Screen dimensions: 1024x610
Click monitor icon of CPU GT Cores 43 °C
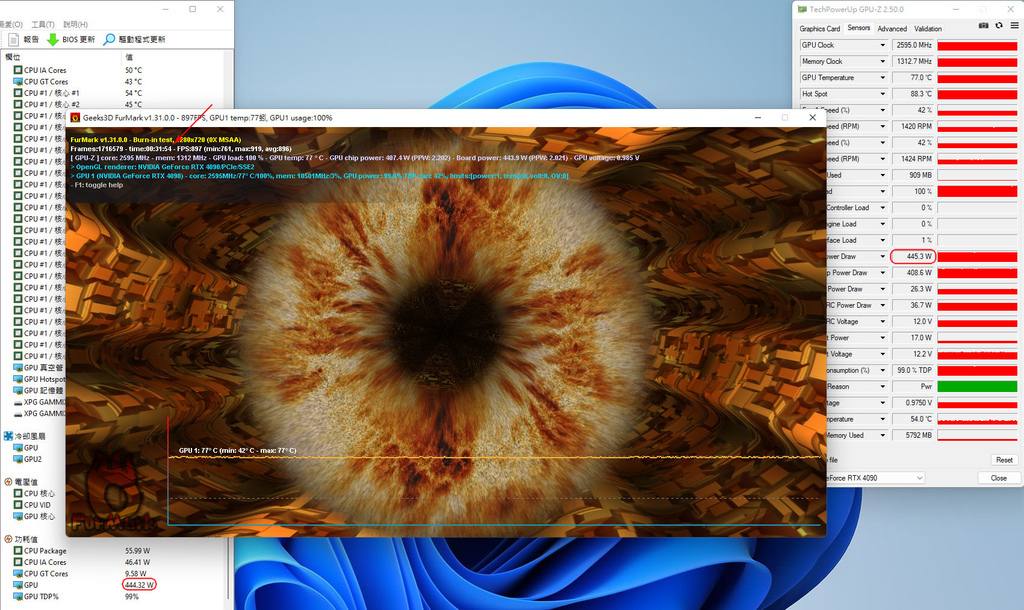point(18,82)
